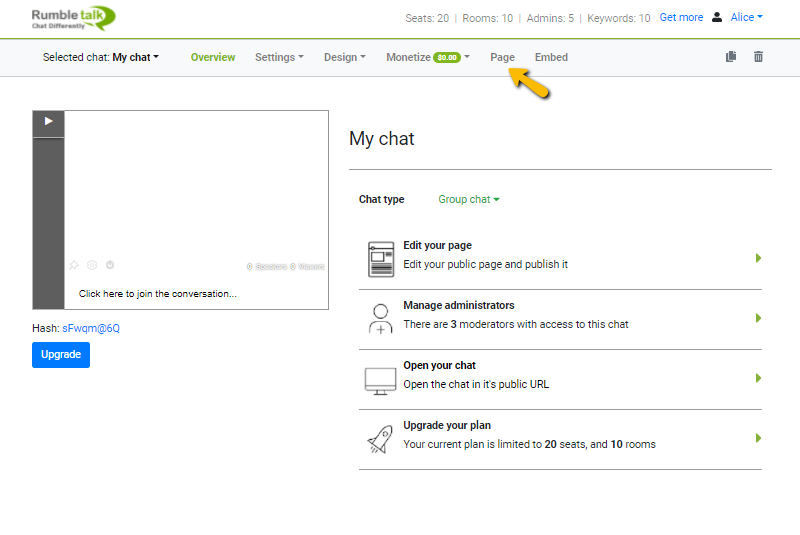The height and width of the screenshot is (535, 800).
Task: Expand the chat preview sidebar play arrow
Action: click(x=48, y=122)
